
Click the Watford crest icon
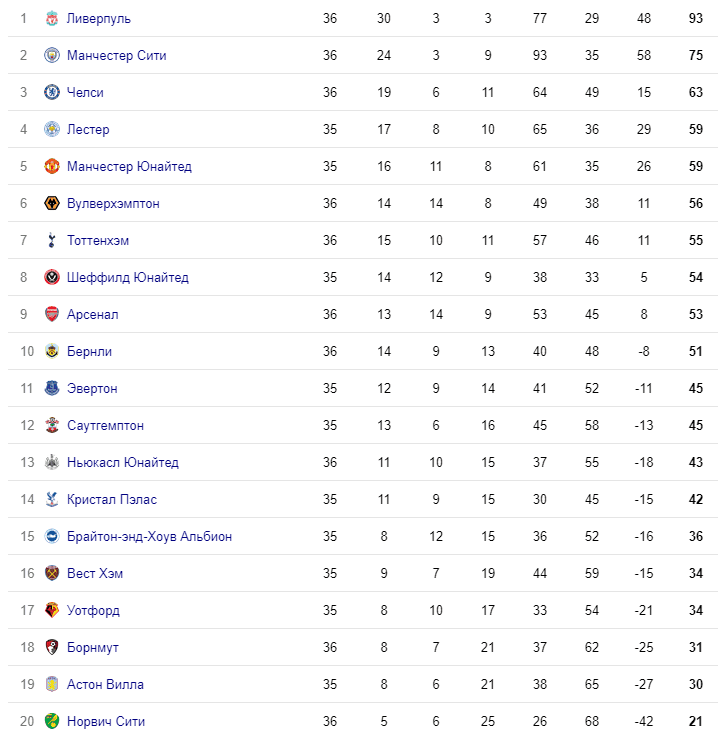52,610
